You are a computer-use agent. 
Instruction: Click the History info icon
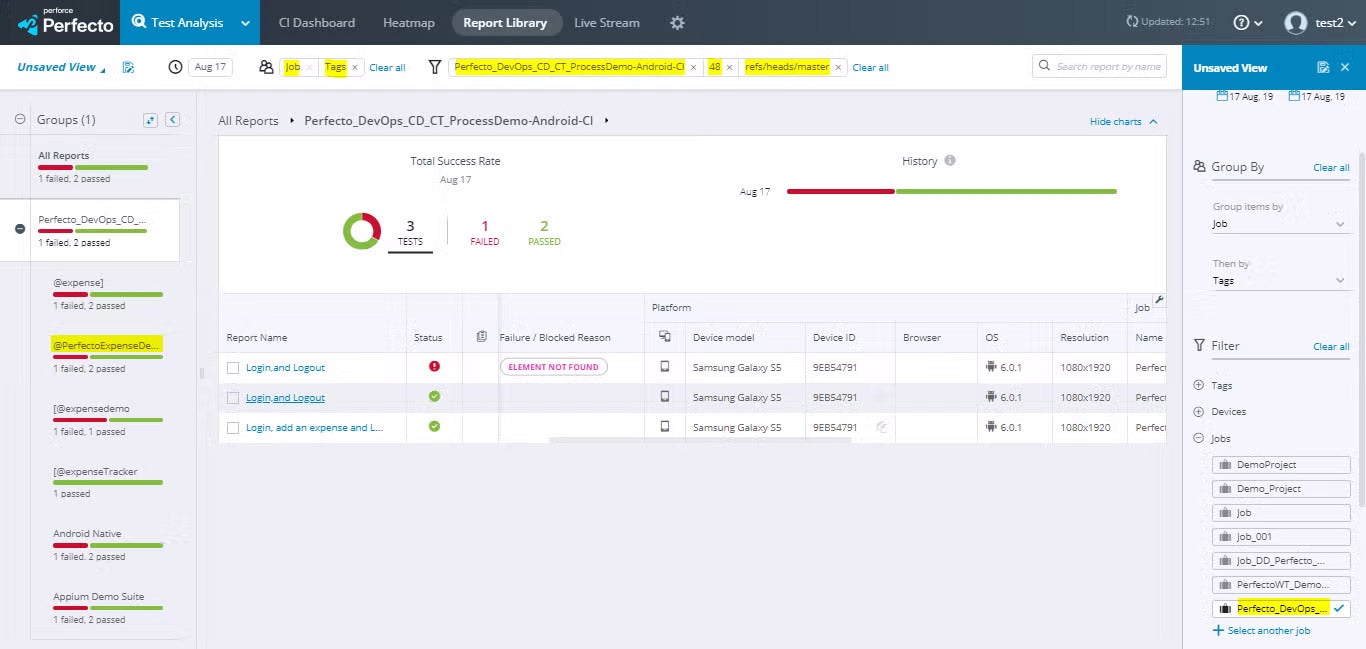pos(950,161)
